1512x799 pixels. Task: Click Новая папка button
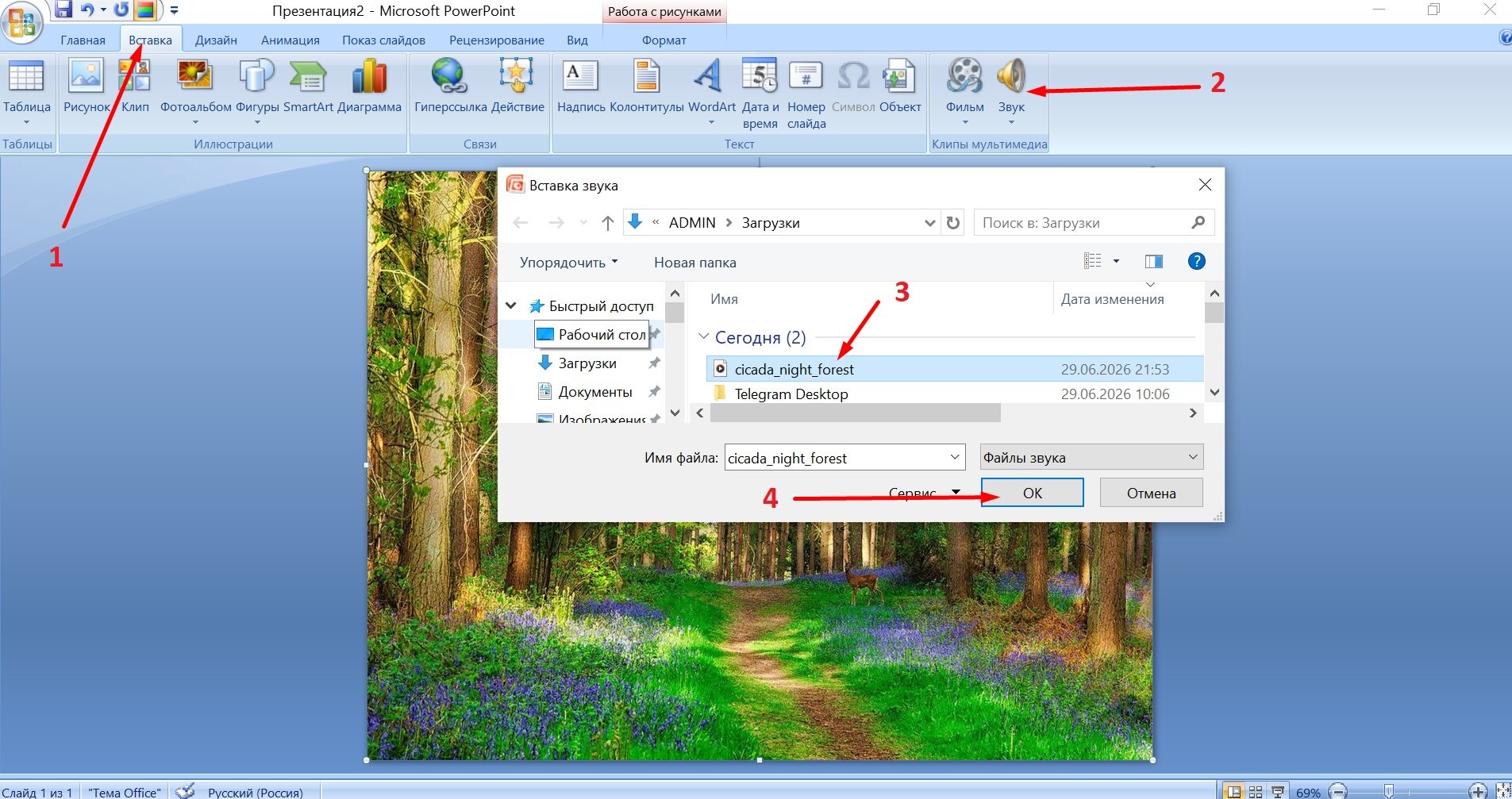point(695,263)
